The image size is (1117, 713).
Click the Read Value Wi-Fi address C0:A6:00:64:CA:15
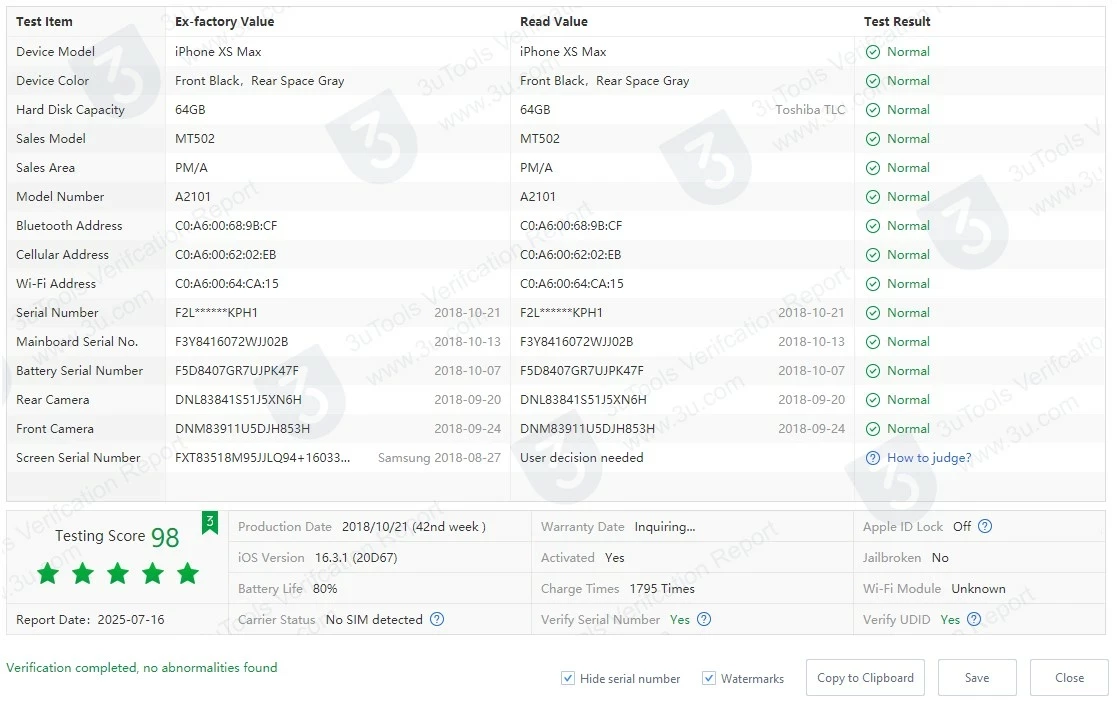click(x=571, y=283)
